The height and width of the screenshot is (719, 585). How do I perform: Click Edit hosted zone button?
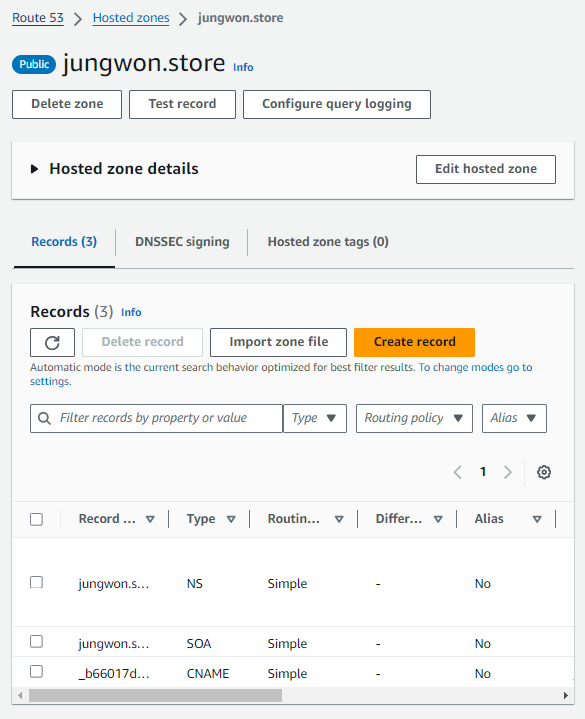click(486, 169)
